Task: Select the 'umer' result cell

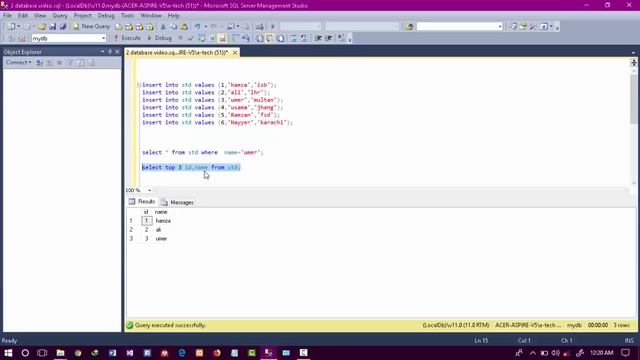Action: tap(161, 238)
